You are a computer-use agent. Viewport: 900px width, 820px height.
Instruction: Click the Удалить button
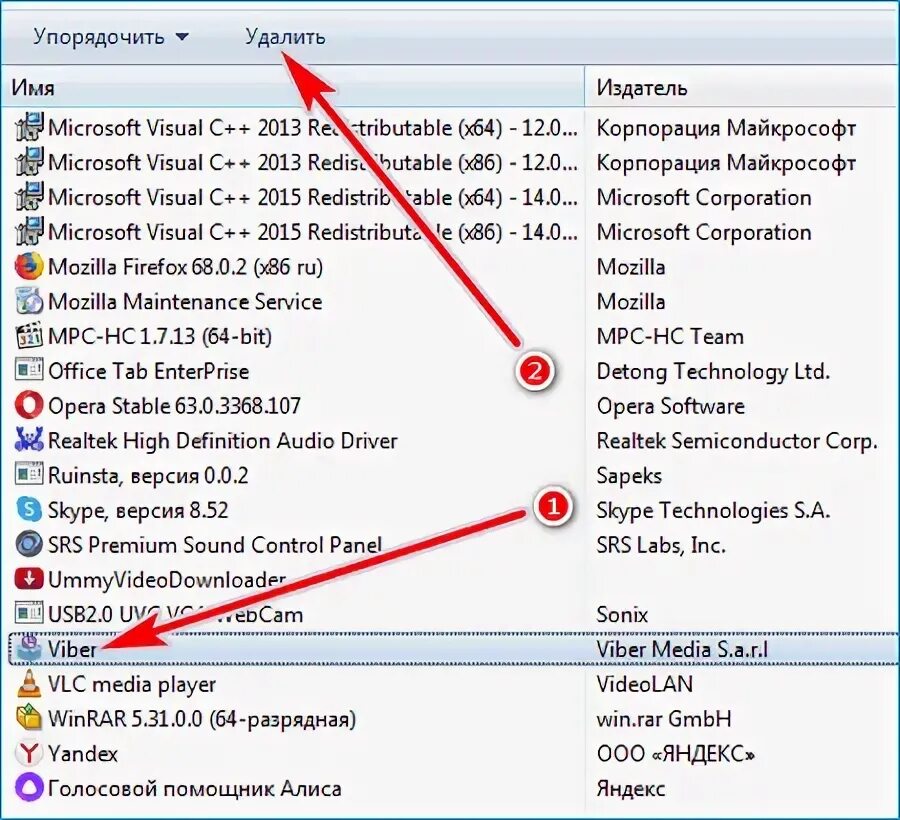point(285,37)
